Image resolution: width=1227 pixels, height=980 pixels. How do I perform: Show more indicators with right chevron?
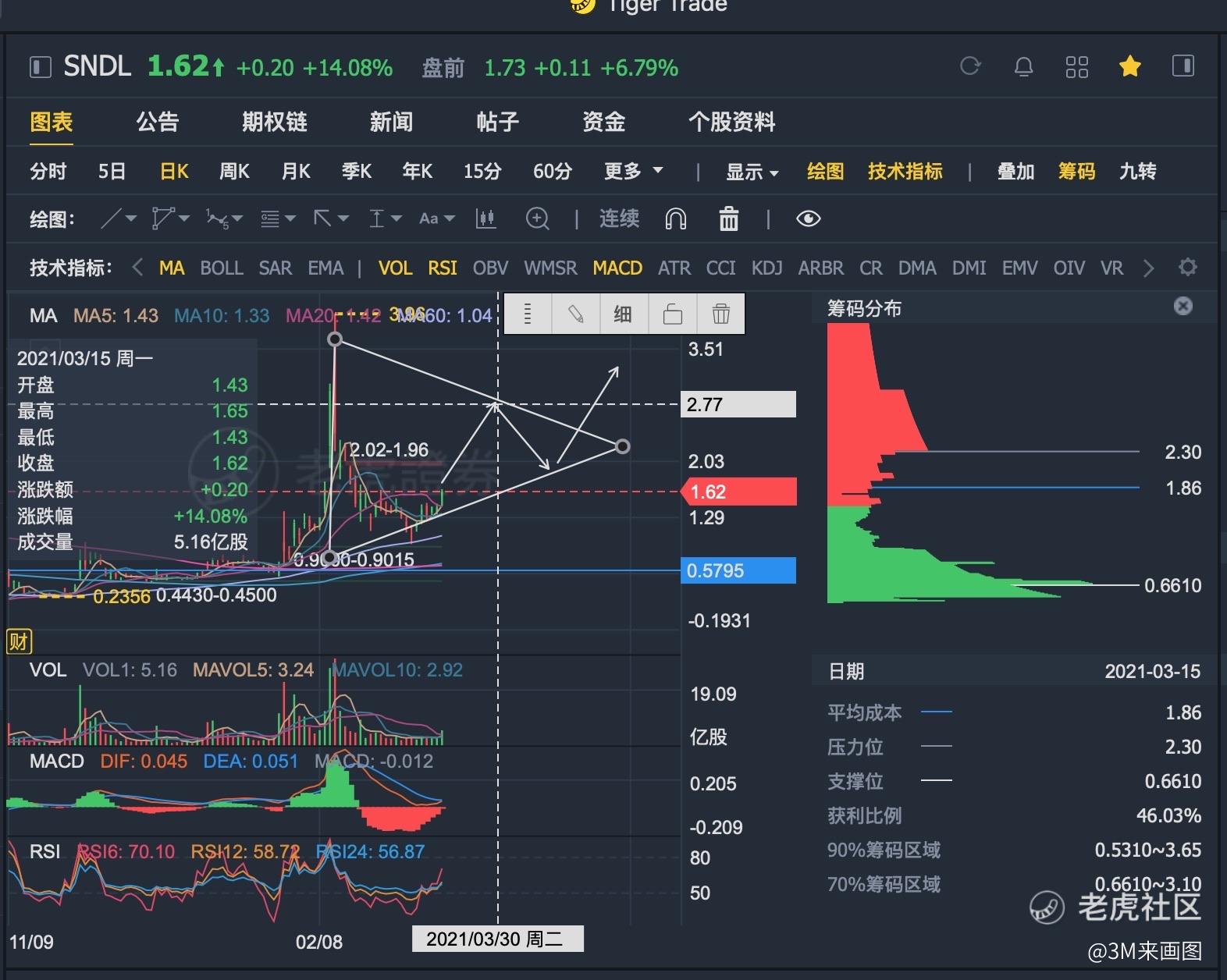(x=1148, y=268)
